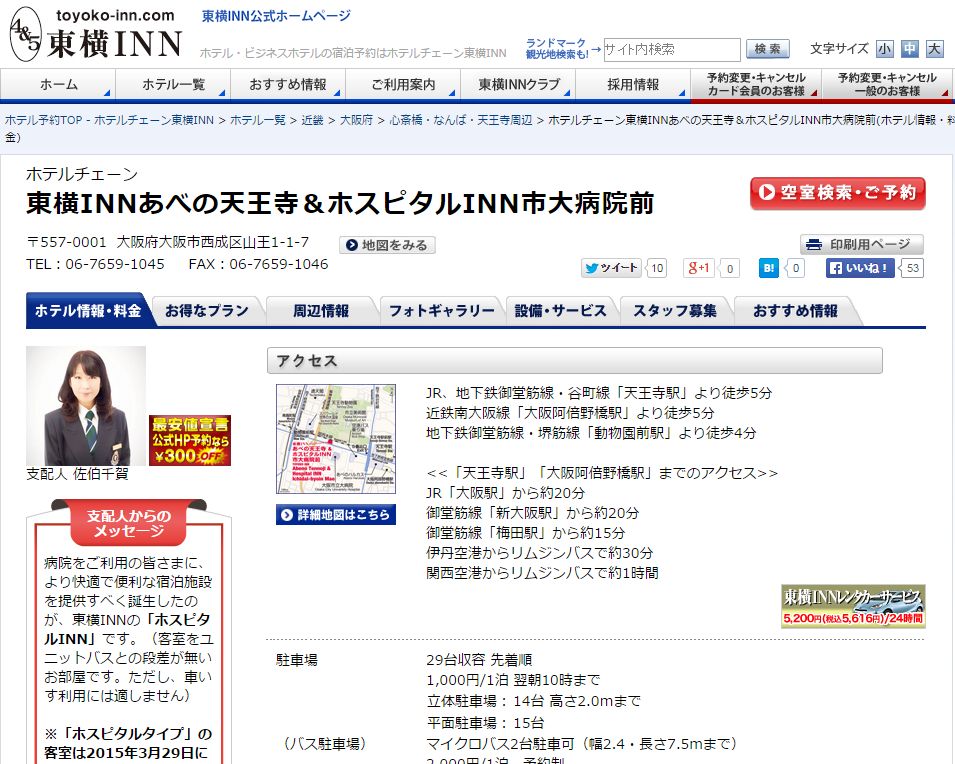Image resolution: width=955 pixels, height=764 pixels.
Task: Select the 設備・サービス tab
Action: pyautogui.click(x=561, y=311)
